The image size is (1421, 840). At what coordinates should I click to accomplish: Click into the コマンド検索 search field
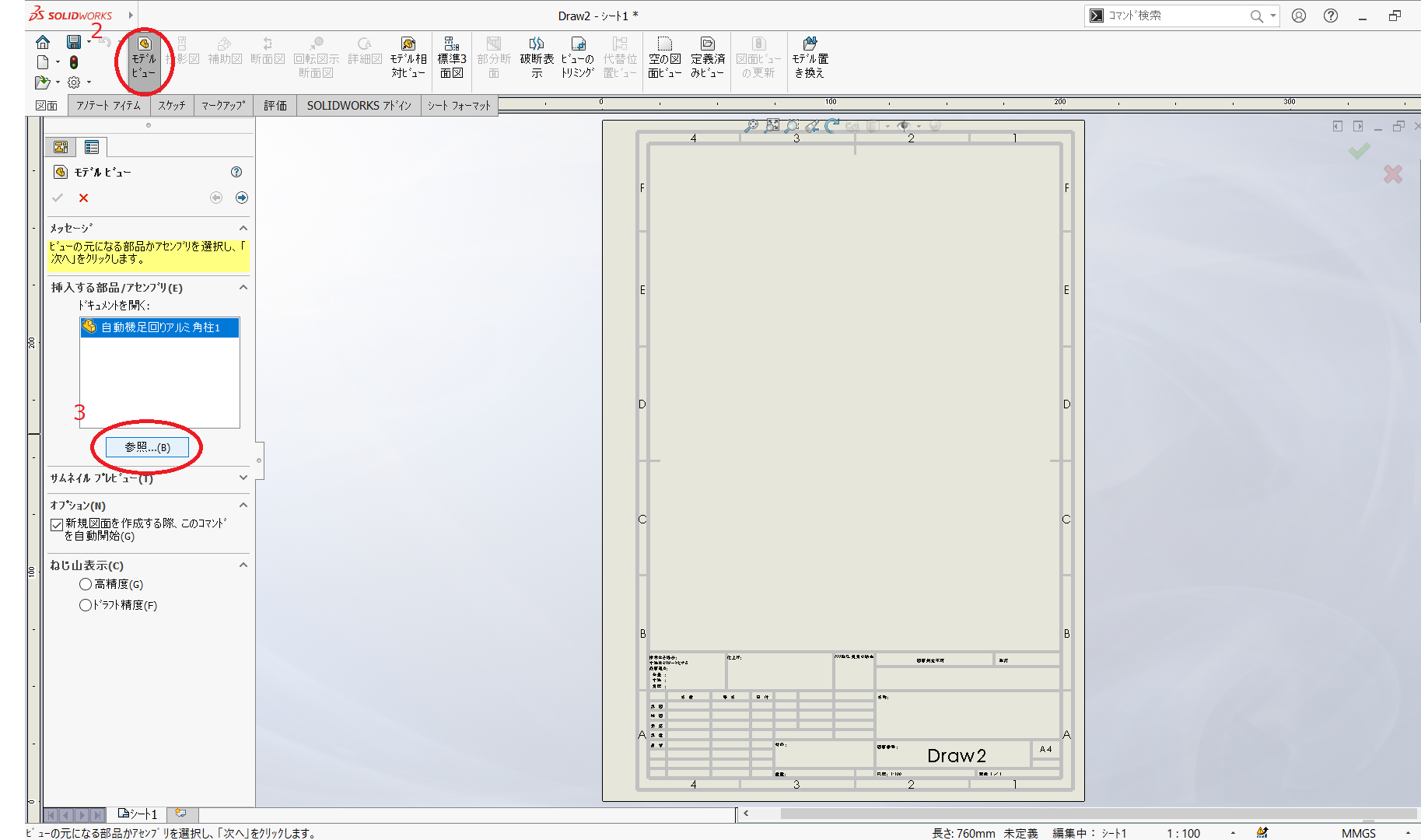coord(1174,16)
